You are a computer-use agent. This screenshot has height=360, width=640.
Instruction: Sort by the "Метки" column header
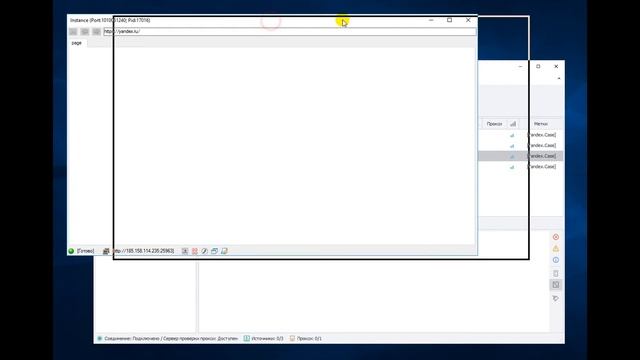(541, 124)
